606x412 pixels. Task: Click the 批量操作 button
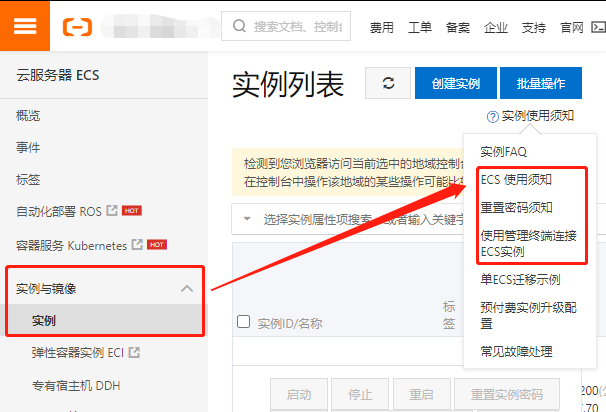(541, 83)
